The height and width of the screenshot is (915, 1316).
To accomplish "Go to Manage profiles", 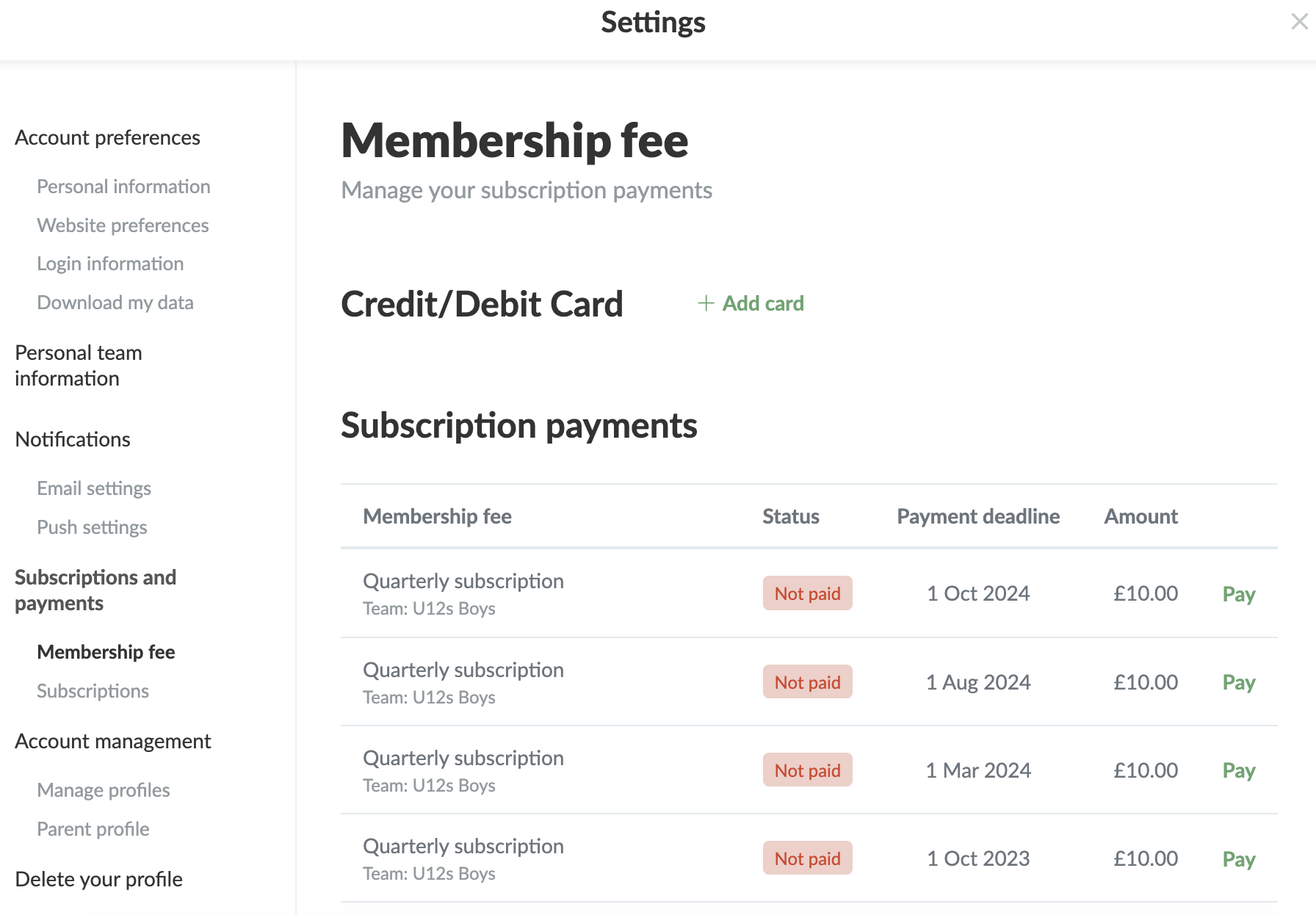I will (104, 790).
